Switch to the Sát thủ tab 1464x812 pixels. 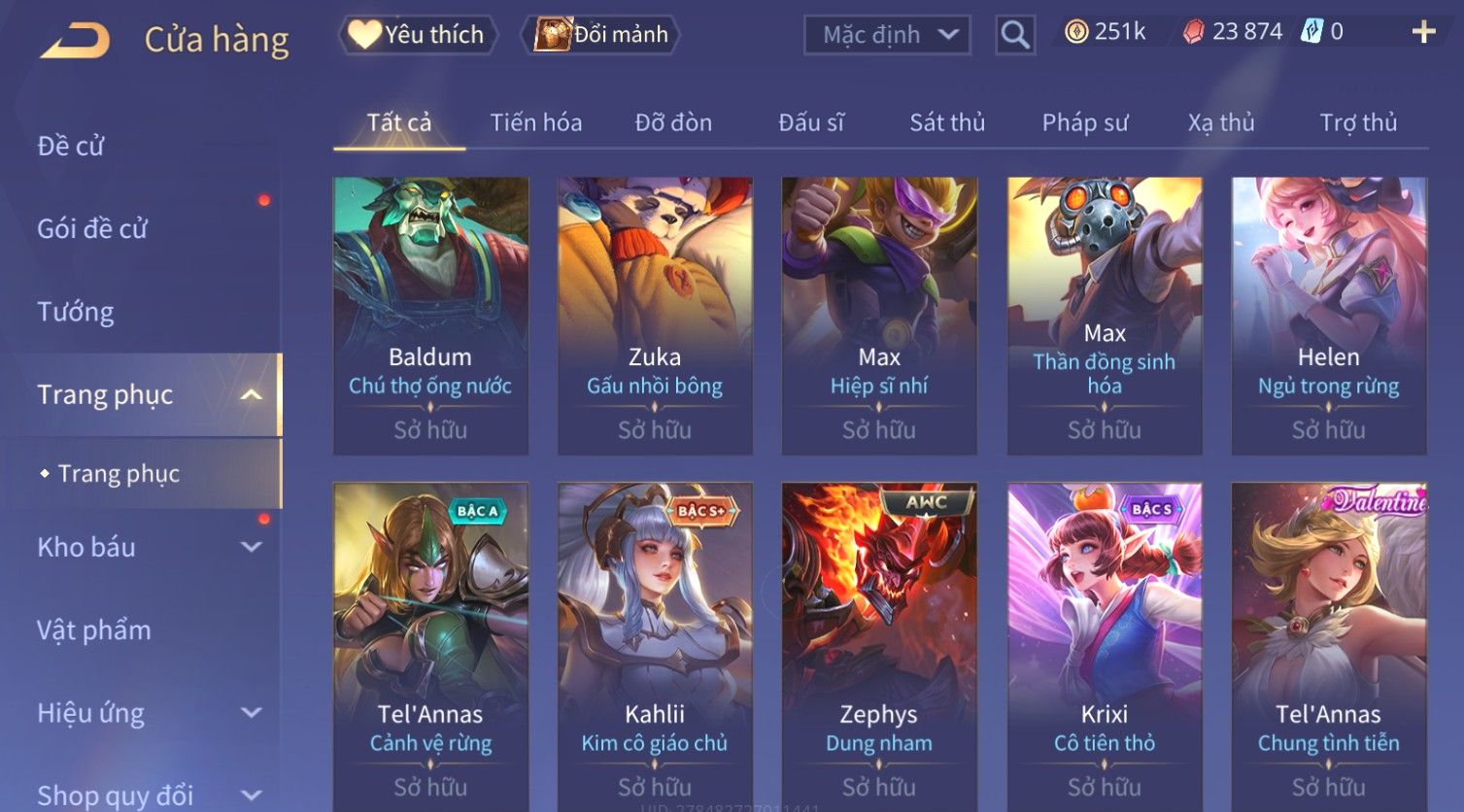click(x=947, y=122)
